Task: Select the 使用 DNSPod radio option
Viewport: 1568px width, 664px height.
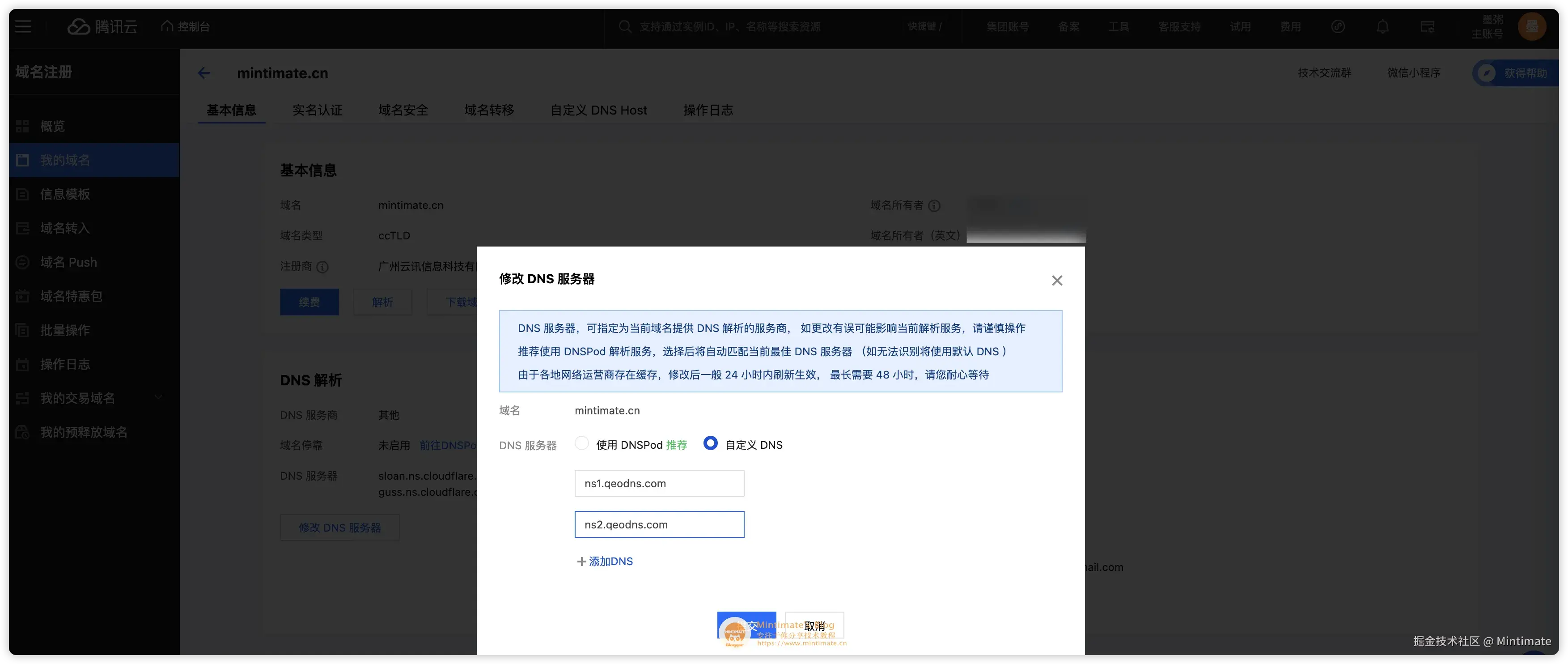Action: pyautogui.click(x=582, y=443)
